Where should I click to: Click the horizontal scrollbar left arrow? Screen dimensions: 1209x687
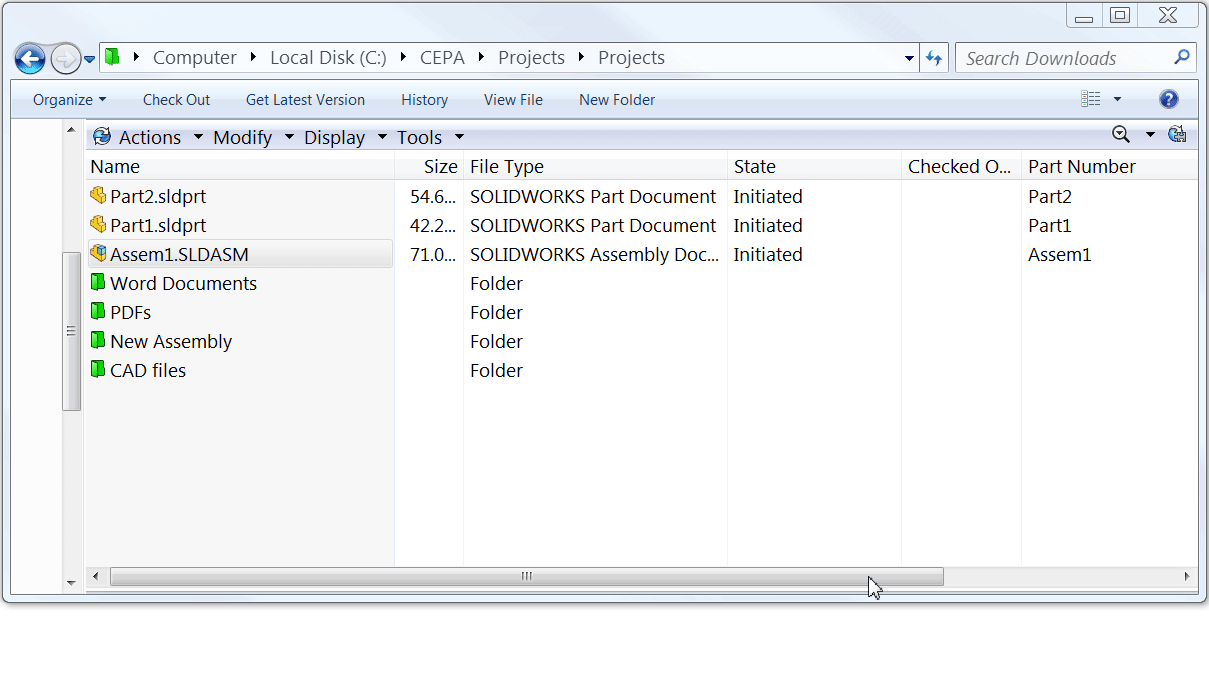tap(96, 576)
